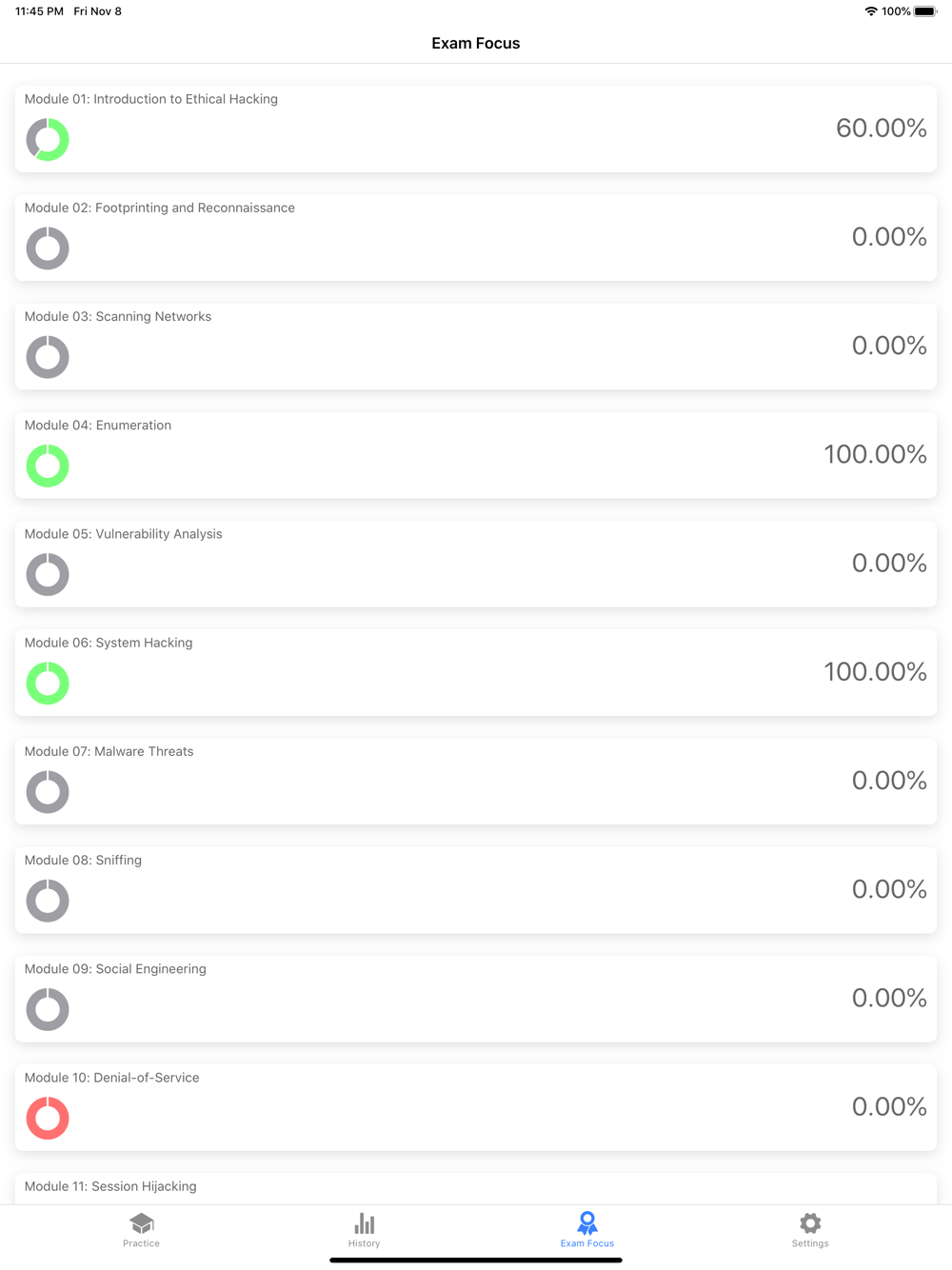The width and height of the screenshot is (952, 1270).
Task: Tap the 60.00% score of Module 01
Action: pyautogui.click(x=882, y=129)
